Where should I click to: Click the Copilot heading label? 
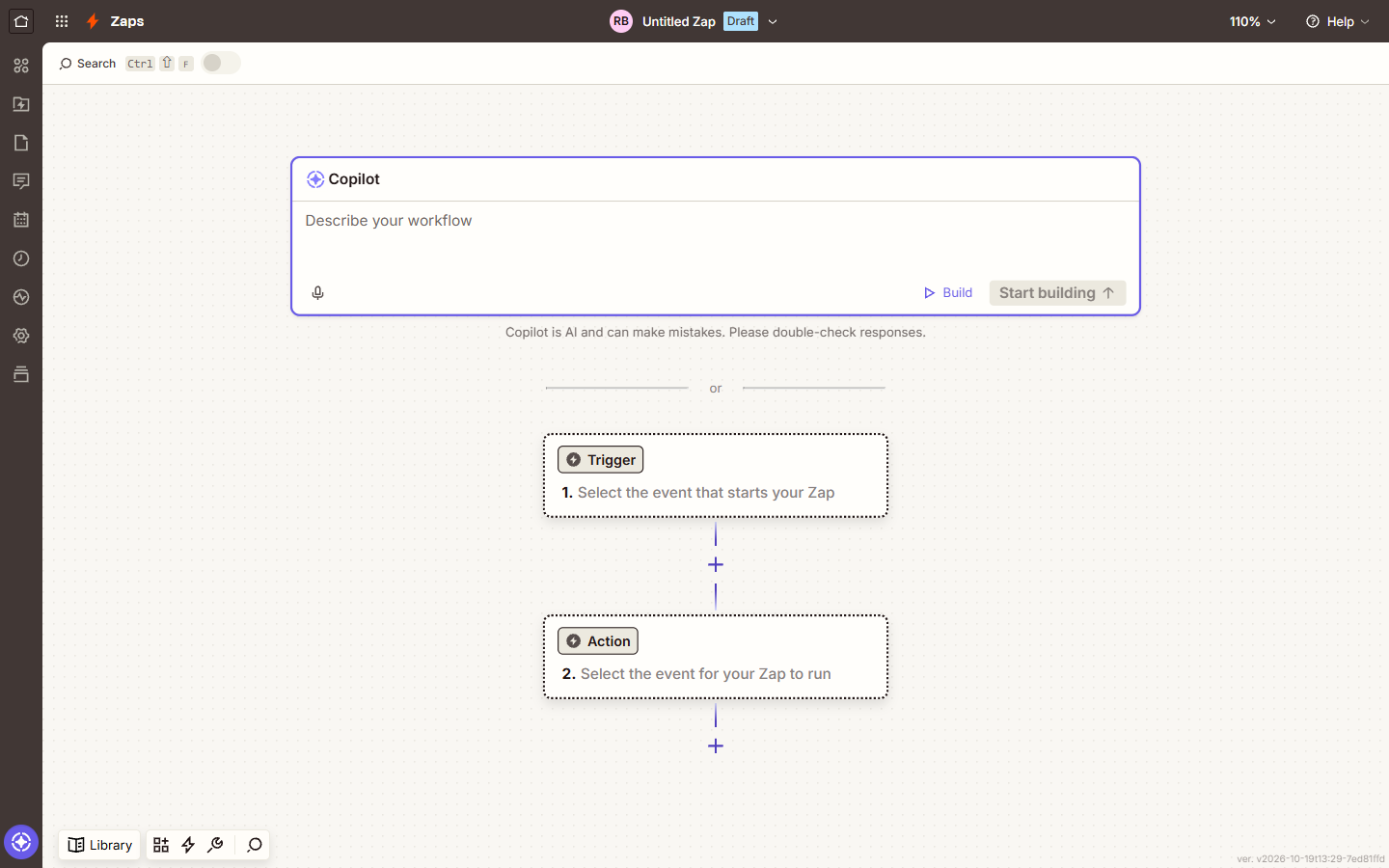[354, 179]
